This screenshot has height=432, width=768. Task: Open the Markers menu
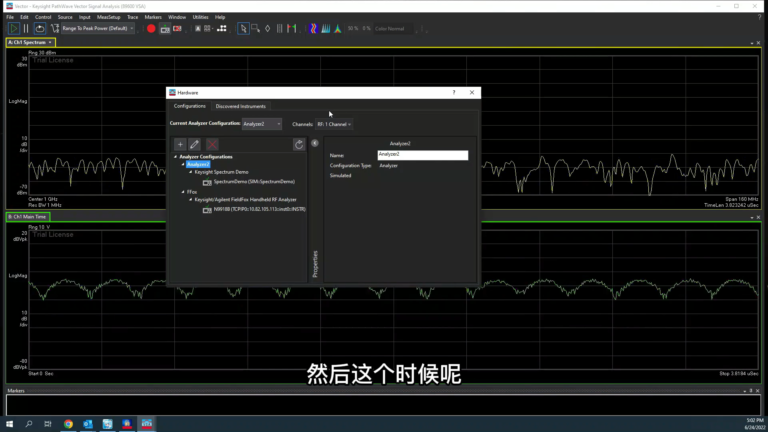[153, 17]
